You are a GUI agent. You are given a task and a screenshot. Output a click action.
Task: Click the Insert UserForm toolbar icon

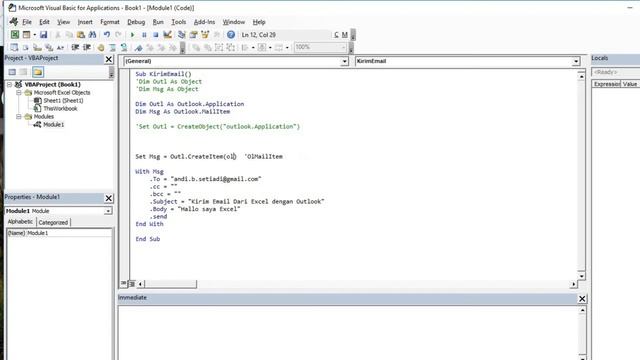click(x=26, y=35)
